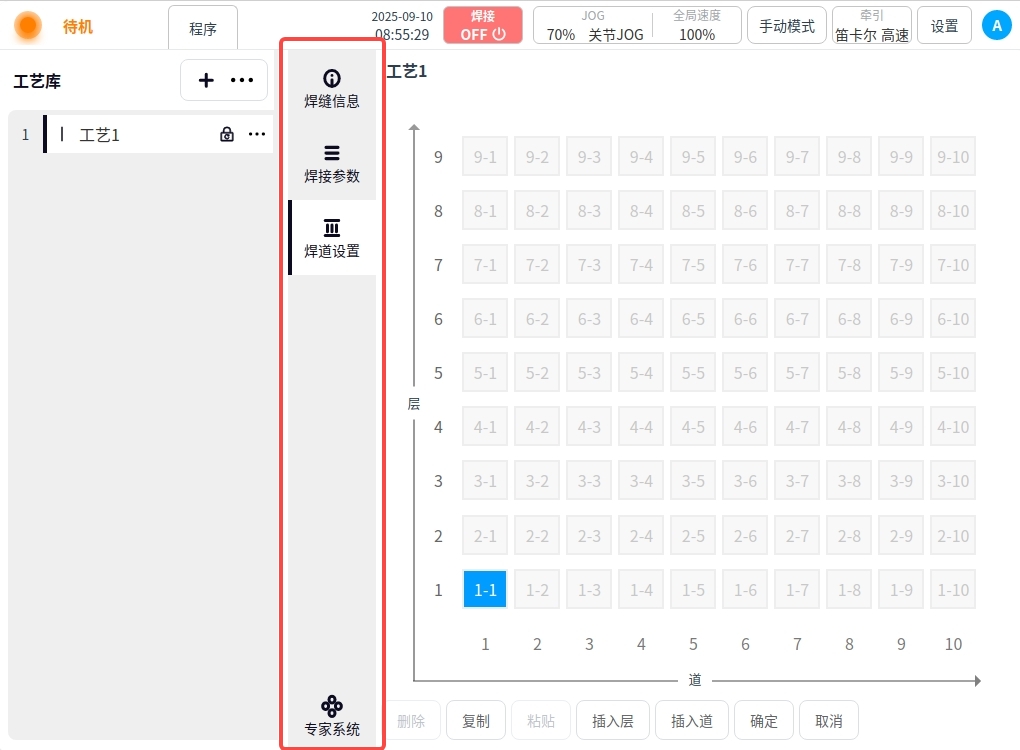This screenshot has height=750, width=1020.
Task: Open the 工艺库 more options menu
Action: [243, 80]
